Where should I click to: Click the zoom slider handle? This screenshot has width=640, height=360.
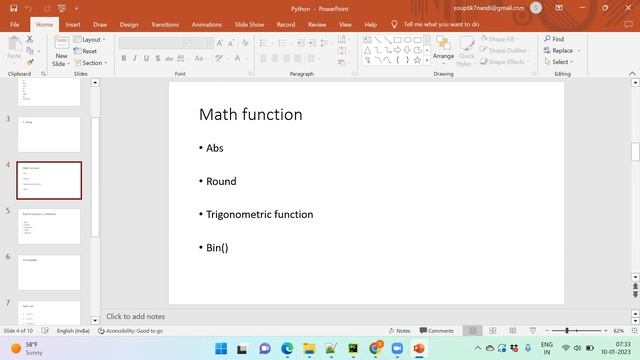[567, 331]
